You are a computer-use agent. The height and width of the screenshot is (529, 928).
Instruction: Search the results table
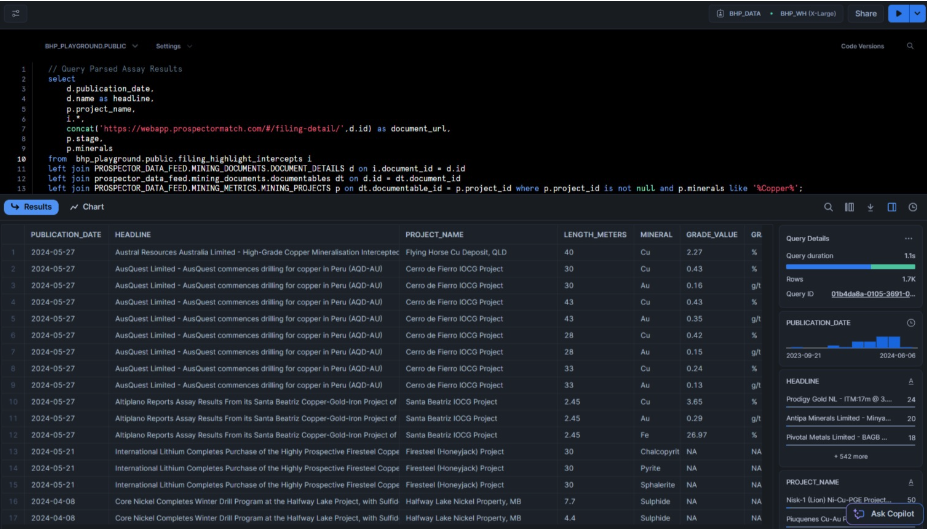[x=828, y=207]
